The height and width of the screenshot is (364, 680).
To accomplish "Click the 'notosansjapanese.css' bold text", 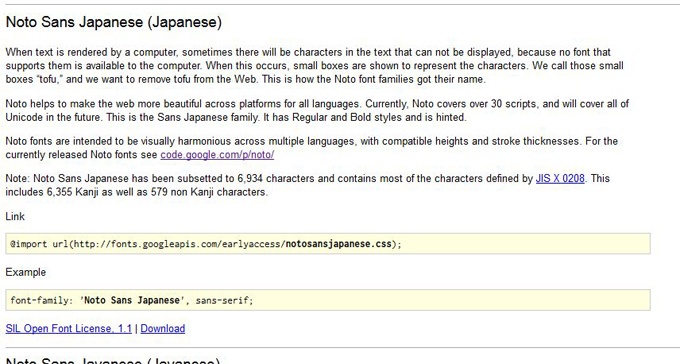I will (x=338, y=244).
